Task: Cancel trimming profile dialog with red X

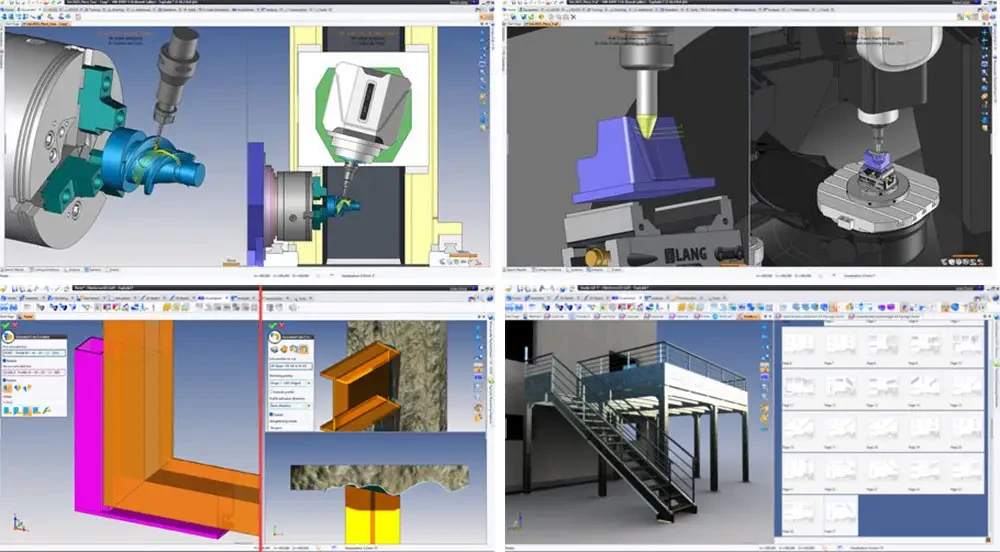Action: tap(282, 325)
